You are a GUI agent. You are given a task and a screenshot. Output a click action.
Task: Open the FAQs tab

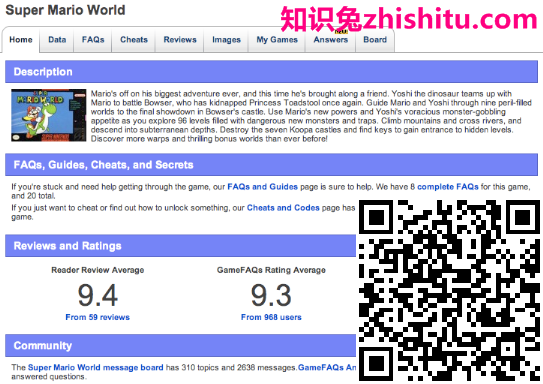pos(93,40)
